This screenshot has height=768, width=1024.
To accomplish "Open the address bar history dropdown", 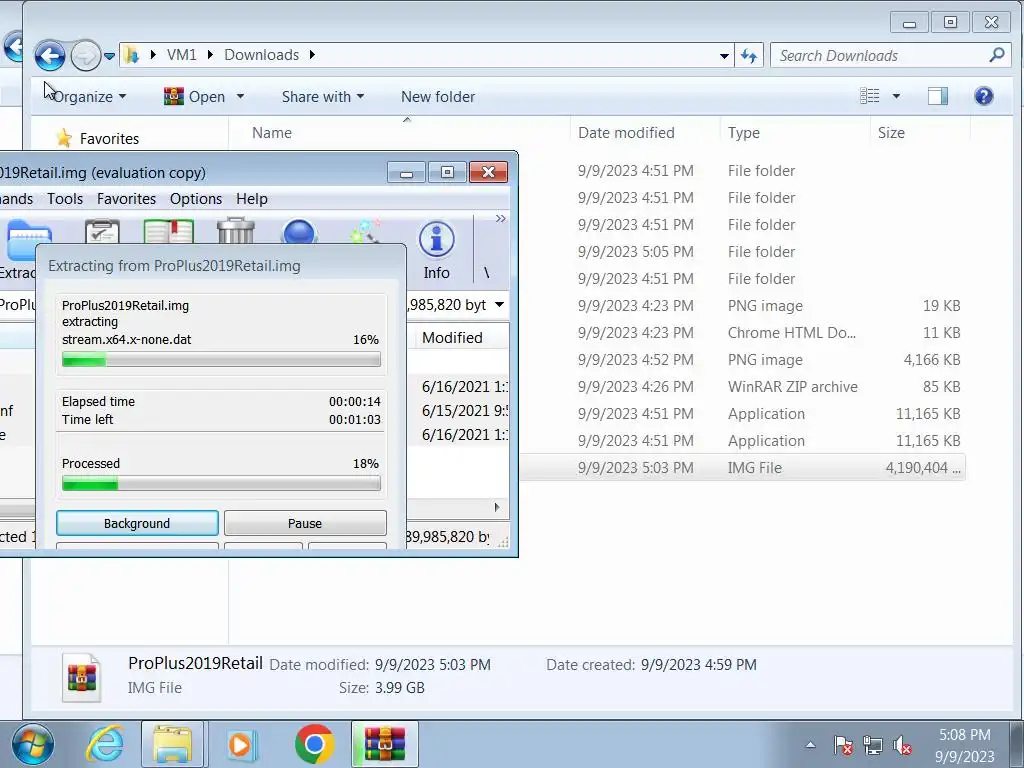I will (724, 56).
